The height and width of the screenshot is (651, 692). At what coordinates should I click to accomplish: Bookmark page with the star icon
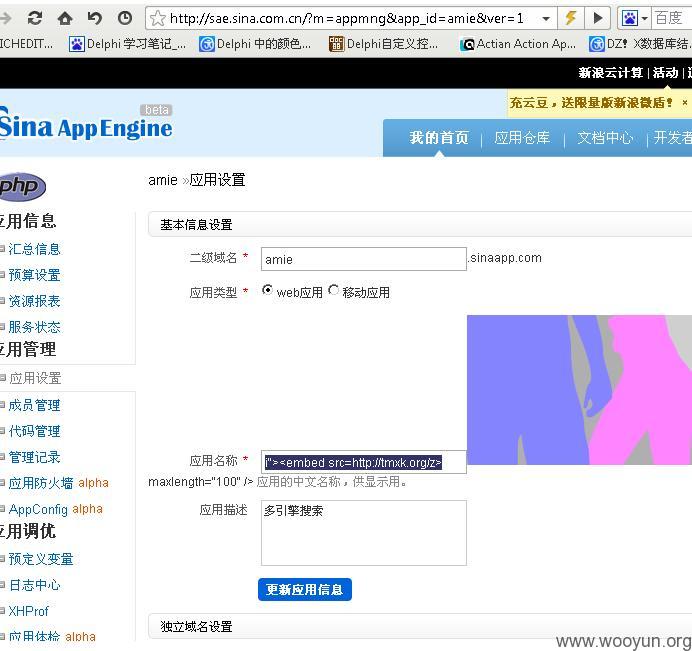pyautogui.click(x=158, y=19)
